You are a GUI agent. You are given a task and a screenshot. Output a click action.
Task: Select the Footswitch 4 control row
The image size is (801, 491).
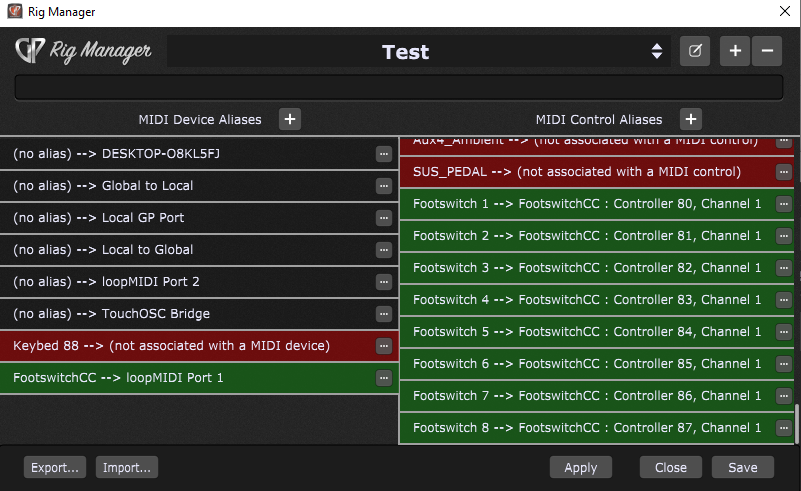click(587, 300)
